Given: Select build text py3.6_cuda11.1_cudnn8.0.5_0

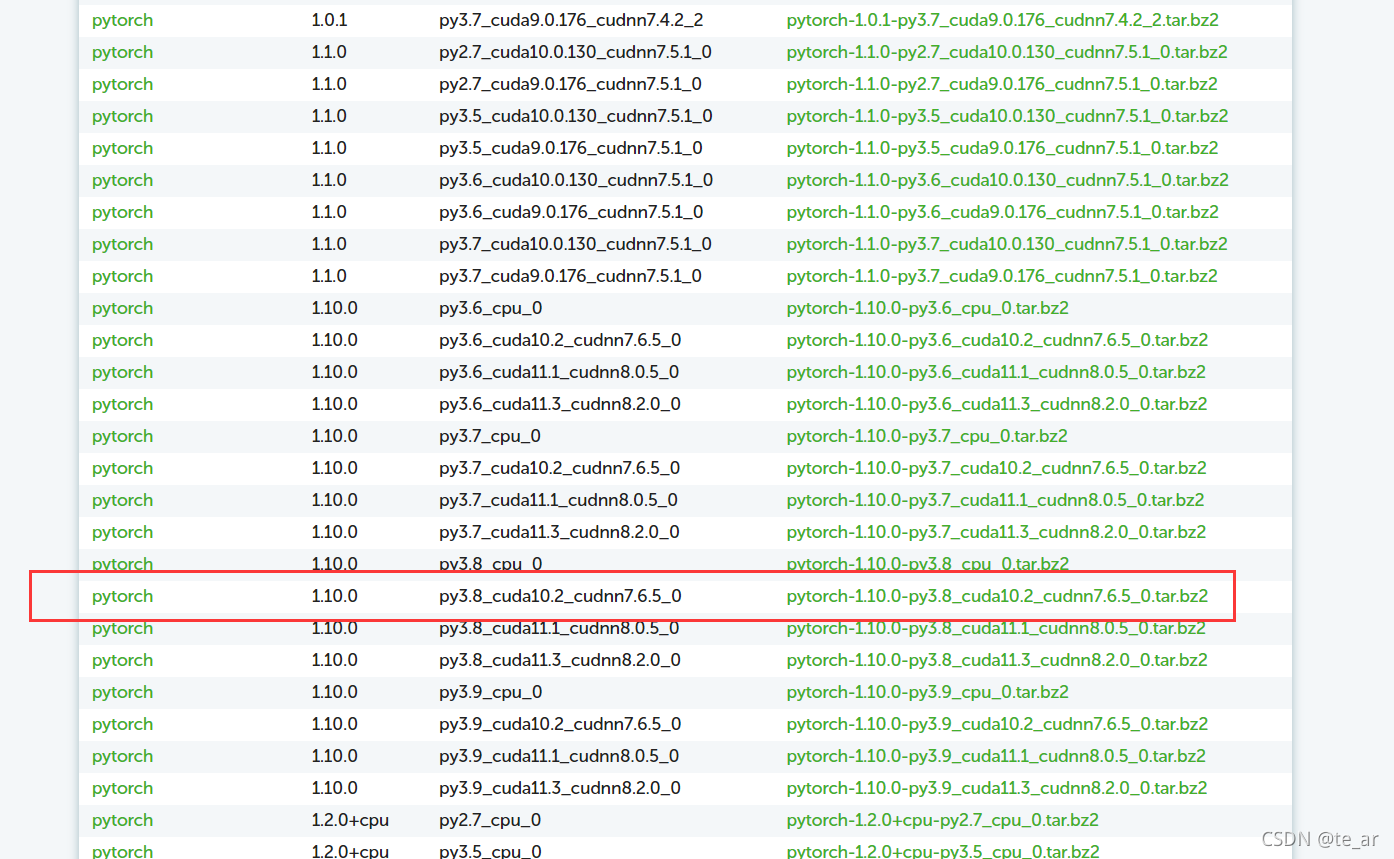Looking at the screenshot, I should click(x=559, y=372).
